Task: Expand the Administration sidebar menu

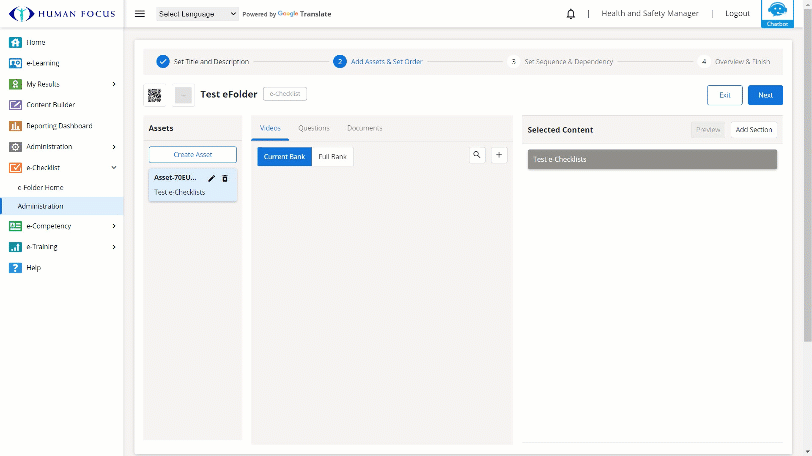Action: tap(61, 147)
